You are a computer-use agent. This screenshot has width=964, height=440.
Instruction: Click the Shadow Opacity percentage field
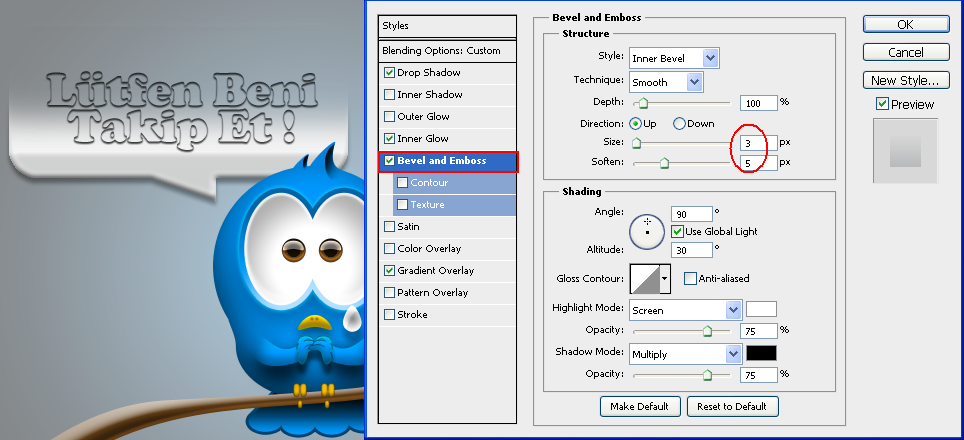[759, 375]
